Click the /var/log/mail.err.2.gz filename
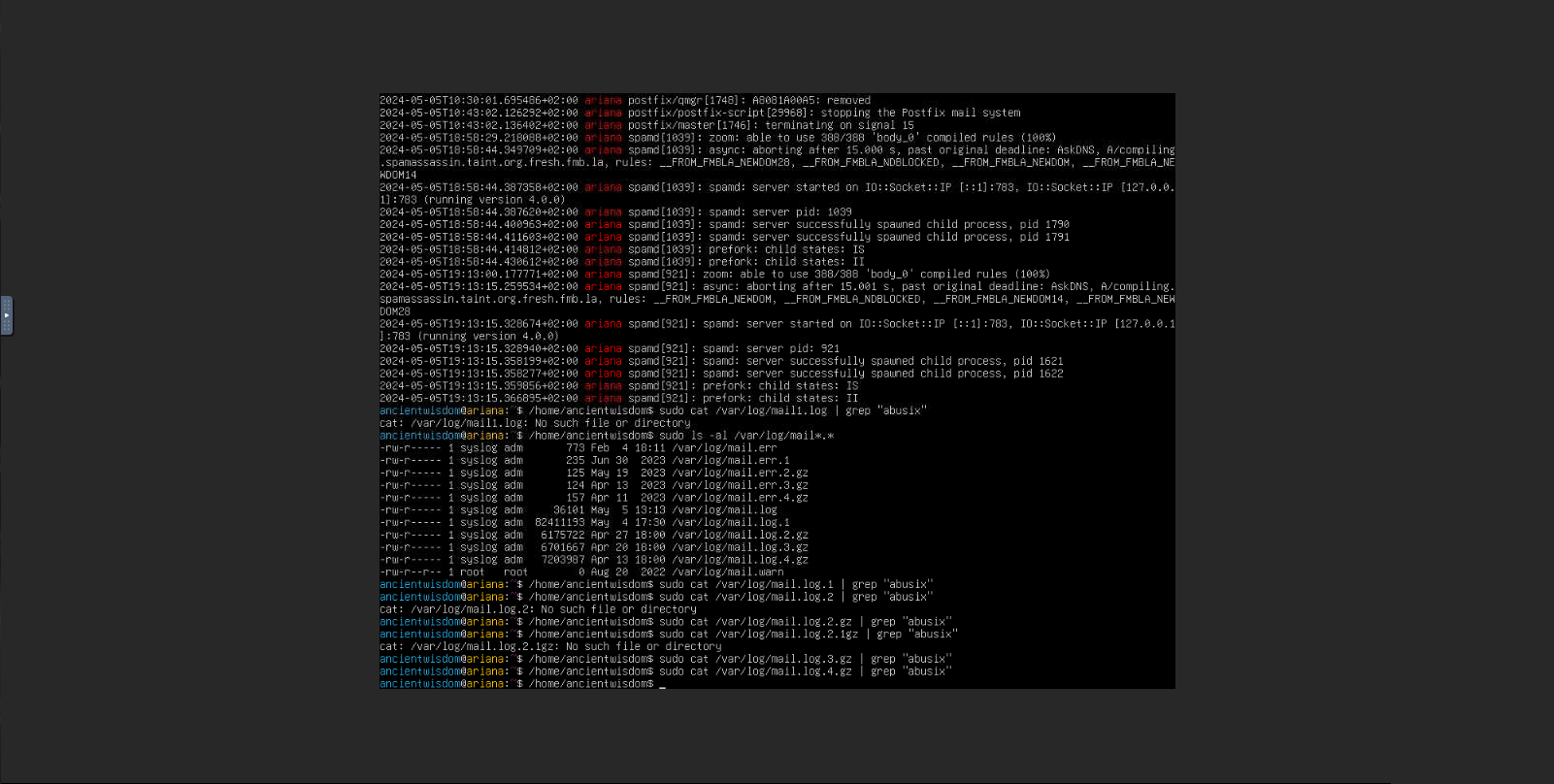 click(x=740, y=474)
